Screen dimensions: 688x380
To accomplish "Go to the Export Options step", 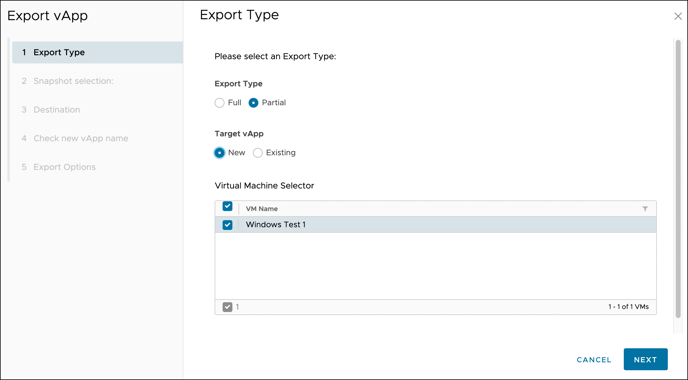I will pyautogui.click(x=97, y=167).
